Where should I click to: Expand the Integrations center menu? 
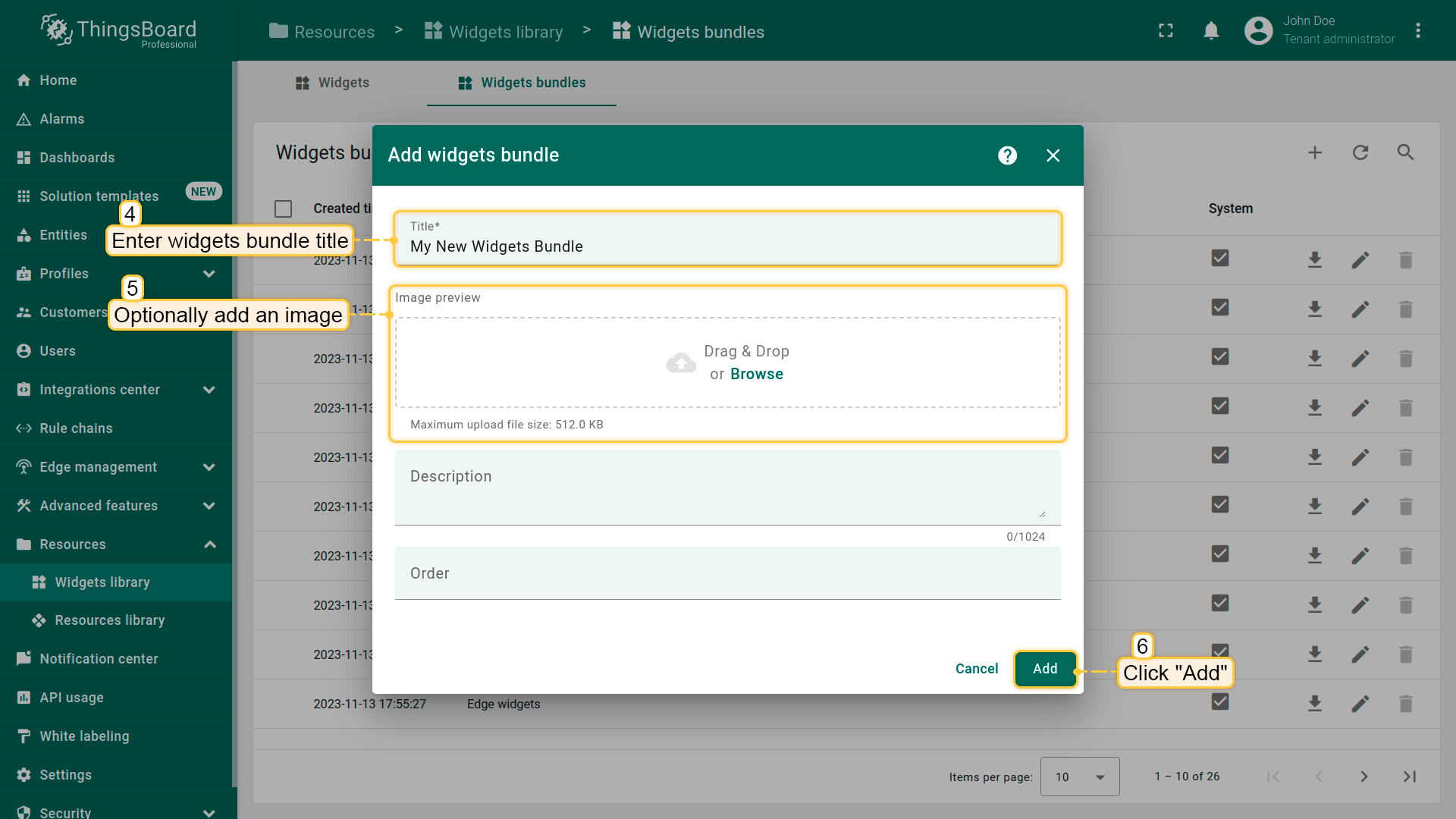tap(209, 390)
